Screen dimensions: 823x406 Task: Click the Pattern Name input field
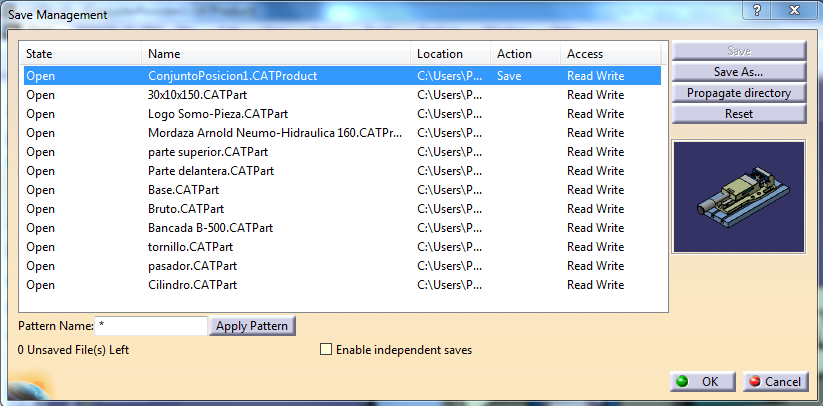point(151,326)
